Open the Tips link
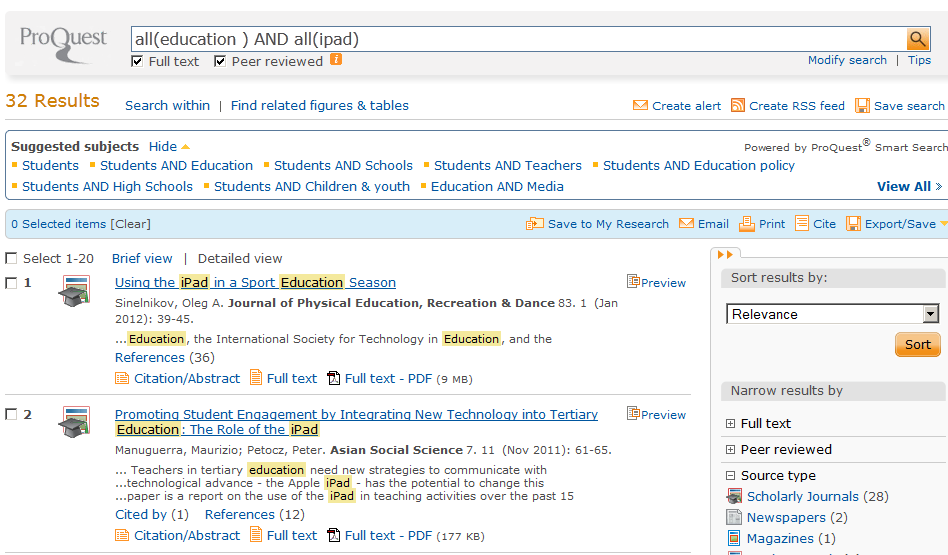Viewport: 948px width, 555px height. pyautogui.click(x=919, y=60)
